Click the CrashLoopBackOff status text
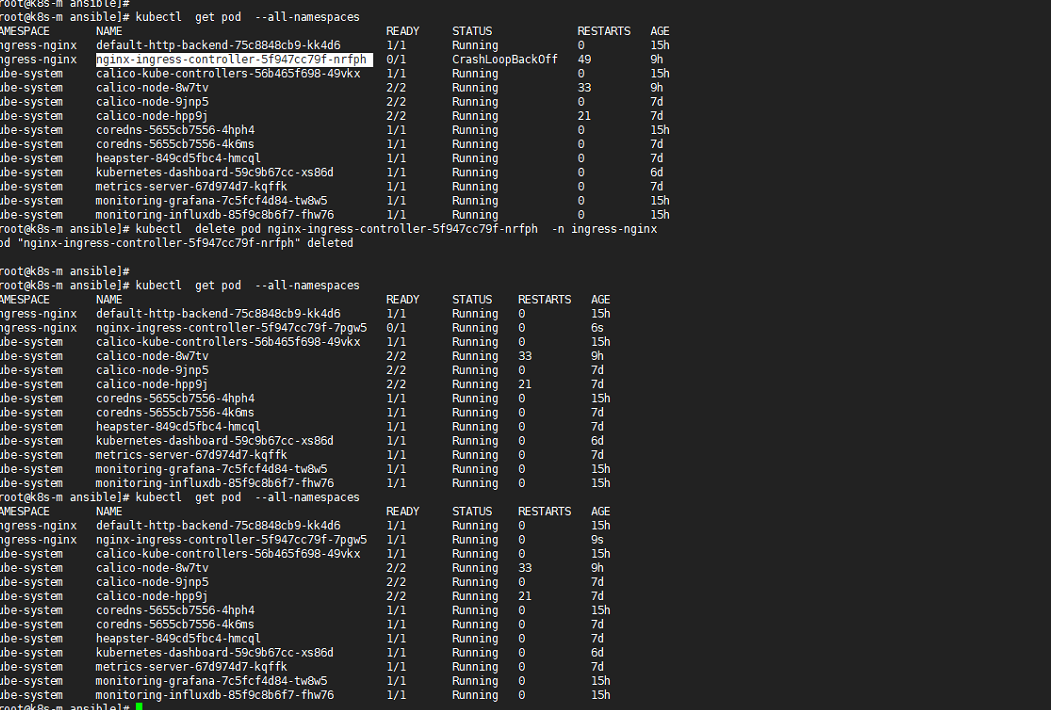This screenshot has height=710, width=1051. coord(504,60)
